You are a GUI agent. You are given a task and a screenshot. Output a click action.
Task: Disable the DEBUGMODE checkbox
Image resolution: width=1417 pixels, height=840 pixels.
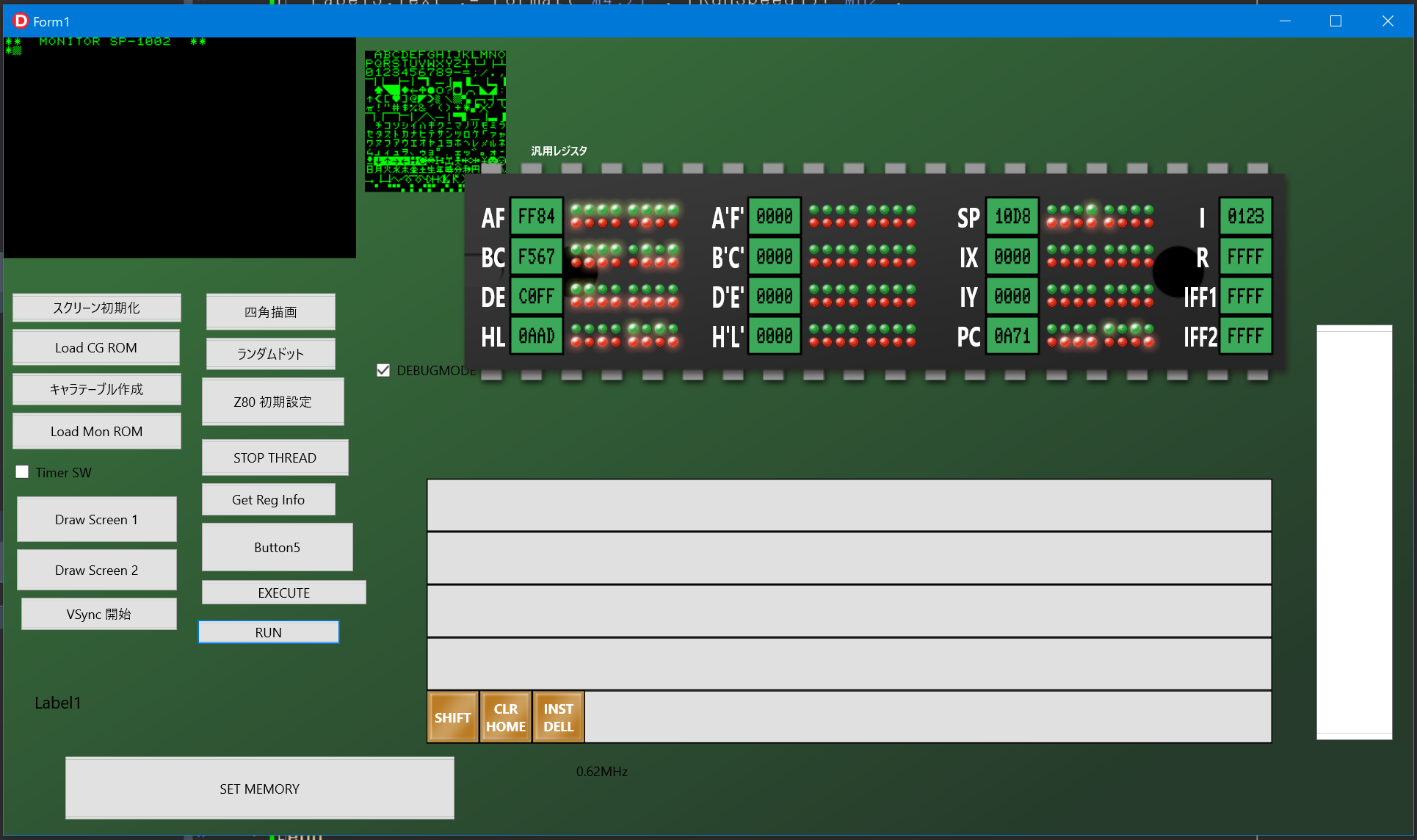pyautogui.click(x=383, y=370)
